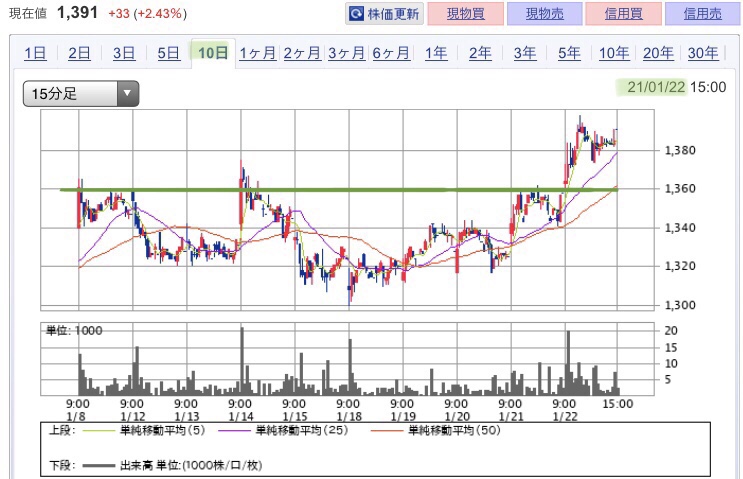Open the 信用売 margin sell link
This screenshot has width=743, height=479.
pos(702,14)
